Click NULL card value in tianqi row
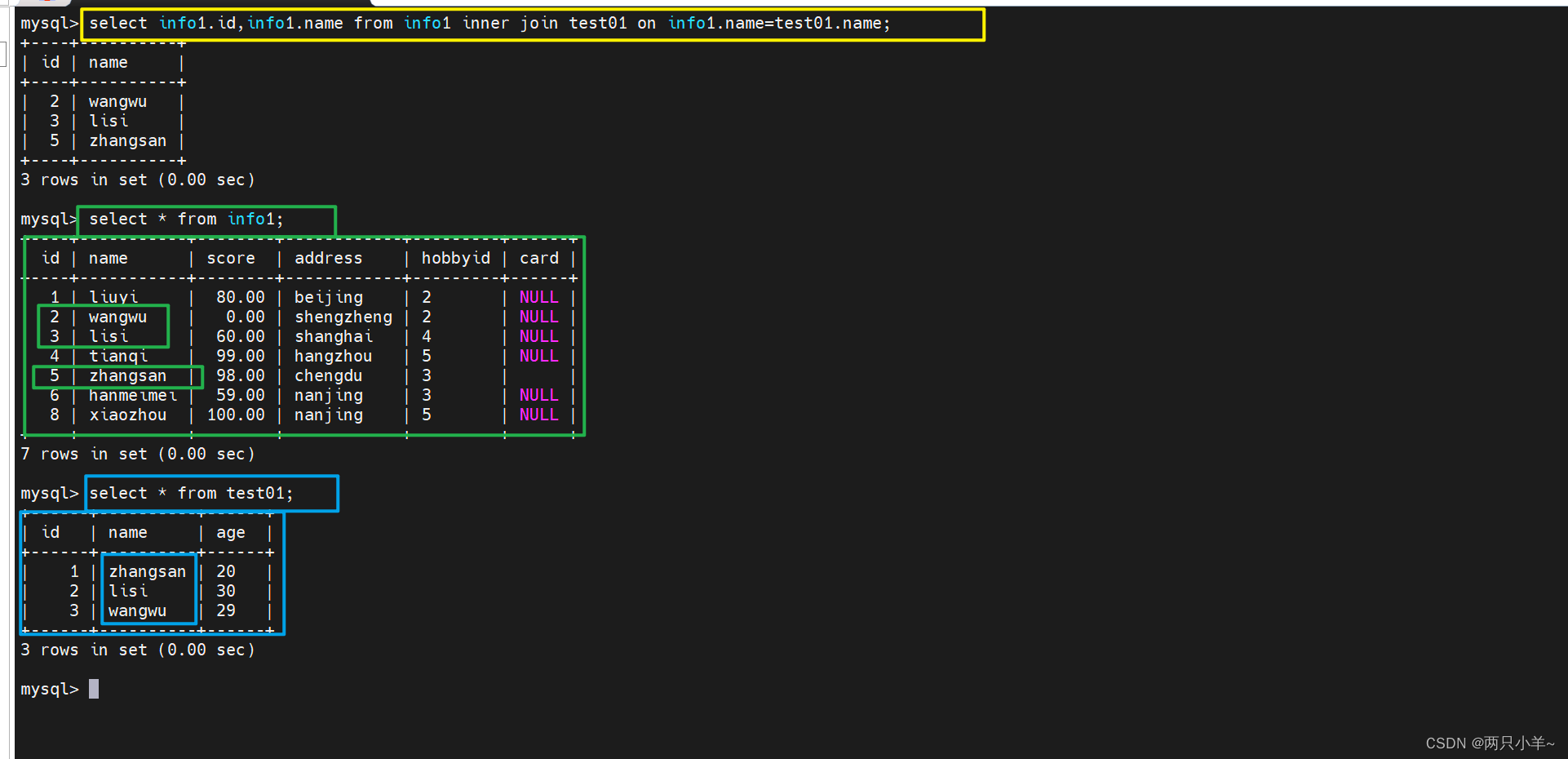Image resolution: width=1568 pixels, height=759 pixels. [539, 357]
